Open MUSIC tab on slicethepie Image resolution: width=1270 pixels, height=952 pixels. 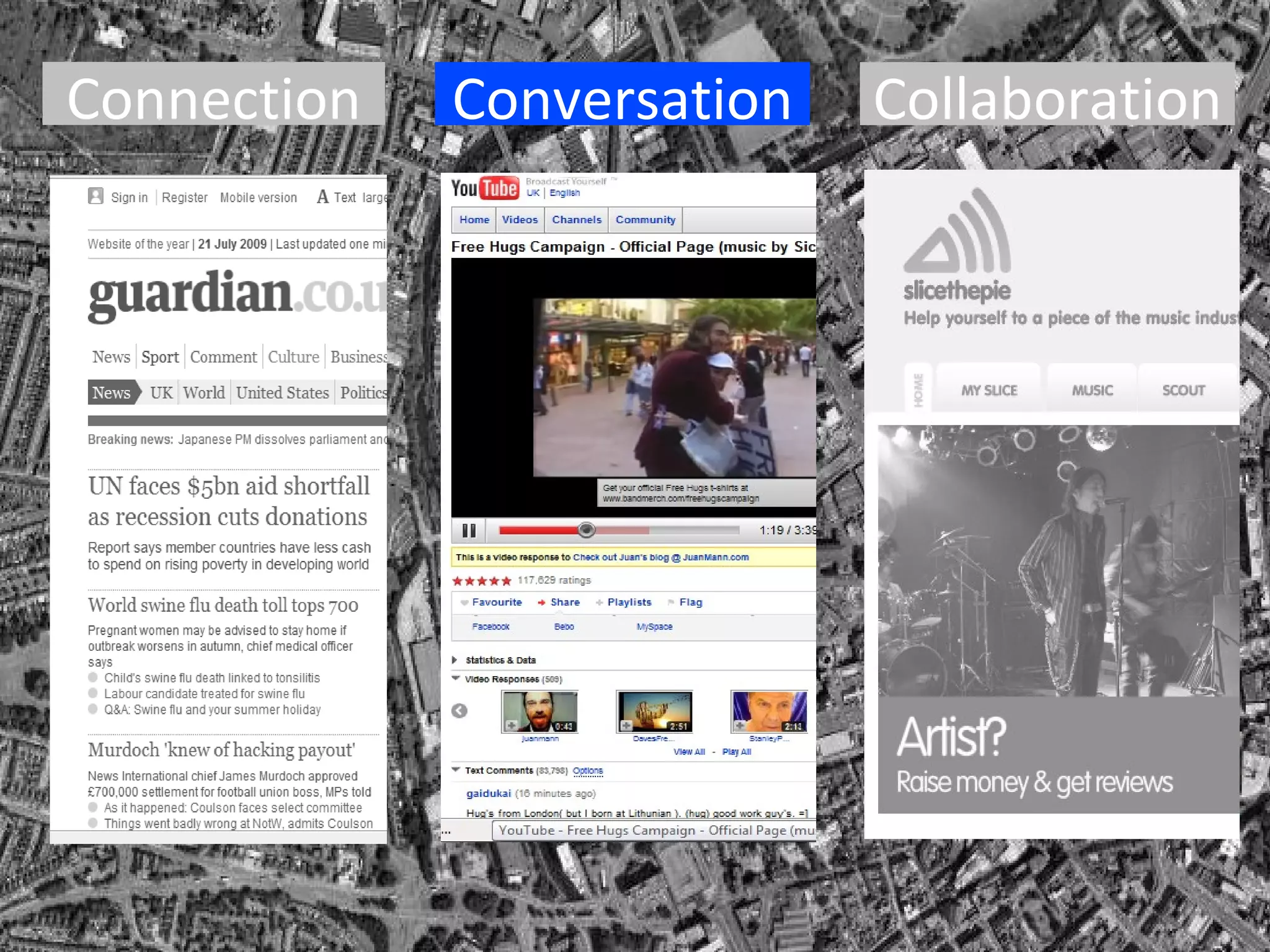[x=1093, y=390]
